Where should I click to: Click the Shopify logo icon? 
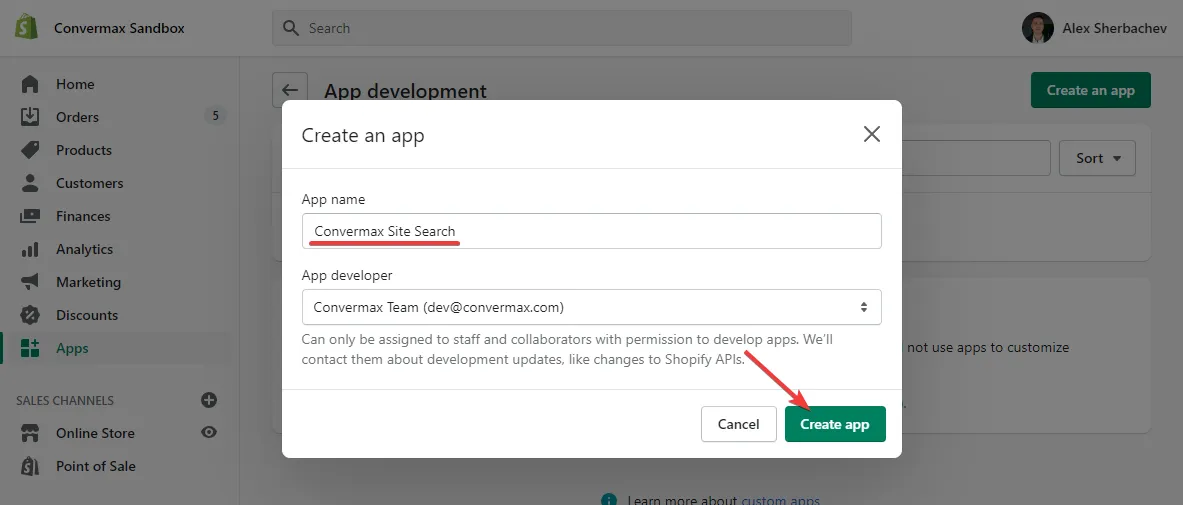point(26,28)
